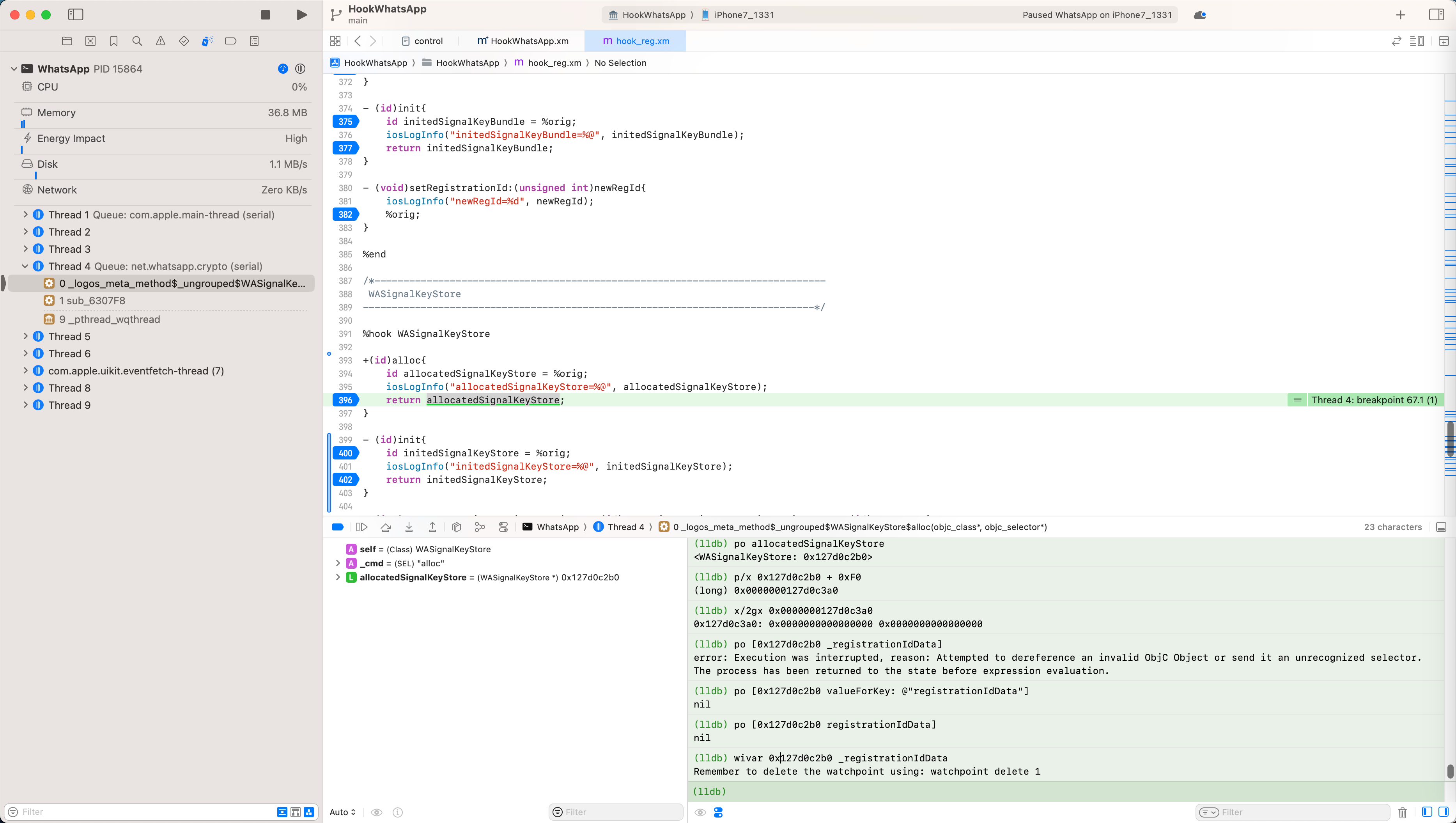Image resolution: width=1456 pixels, height=823 pixels.
Task: Open the editor options lines icon
Action: click(1417, 41)
